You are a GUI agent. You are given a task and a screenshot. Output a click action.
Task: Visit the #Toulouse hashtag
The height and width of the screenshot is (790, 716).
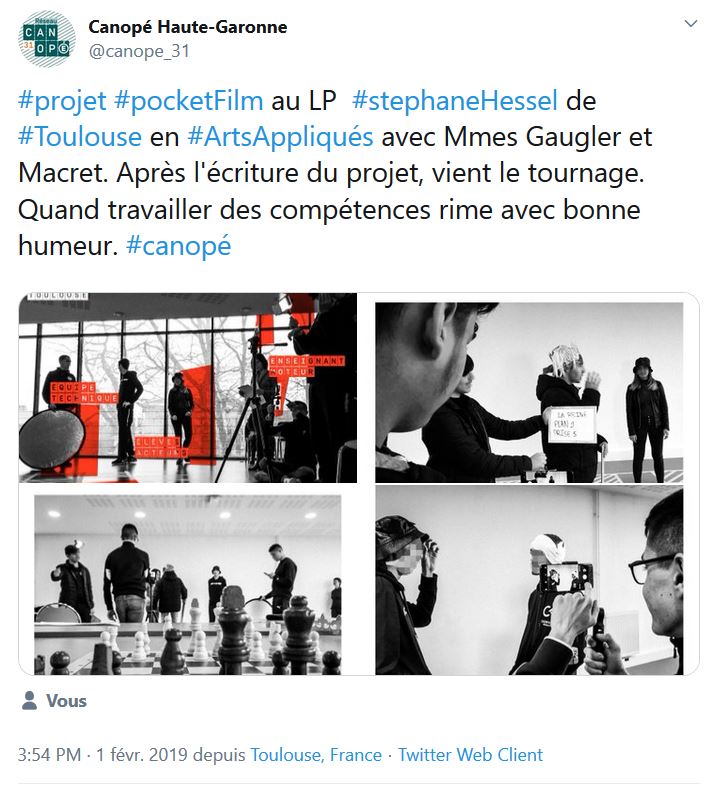80,137
